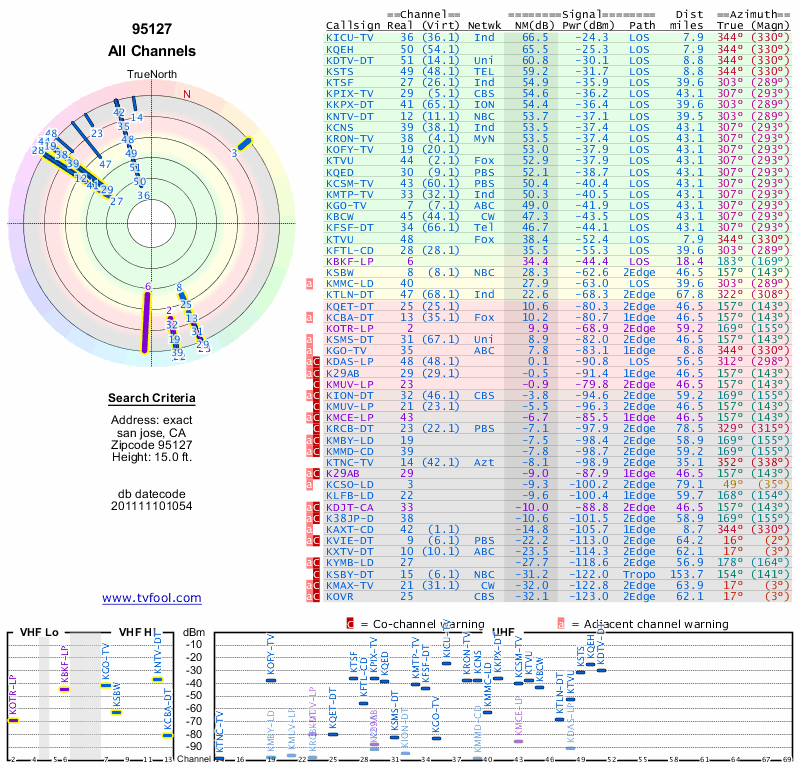
Task: Click the datecode 201111101054
Action: (152, 506)
